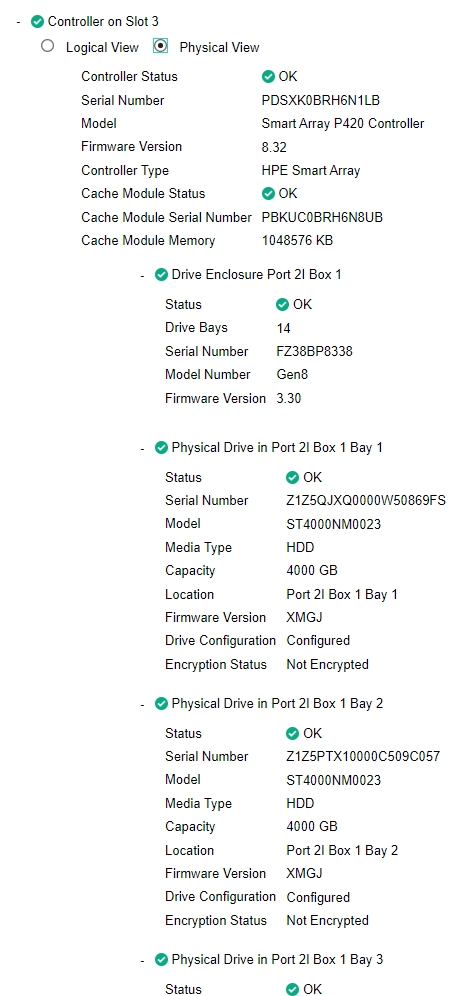469x996 pixels.
Task: Collapse the Drive Enclosure Port 2I Box 1 section
Action: [144, 276]
